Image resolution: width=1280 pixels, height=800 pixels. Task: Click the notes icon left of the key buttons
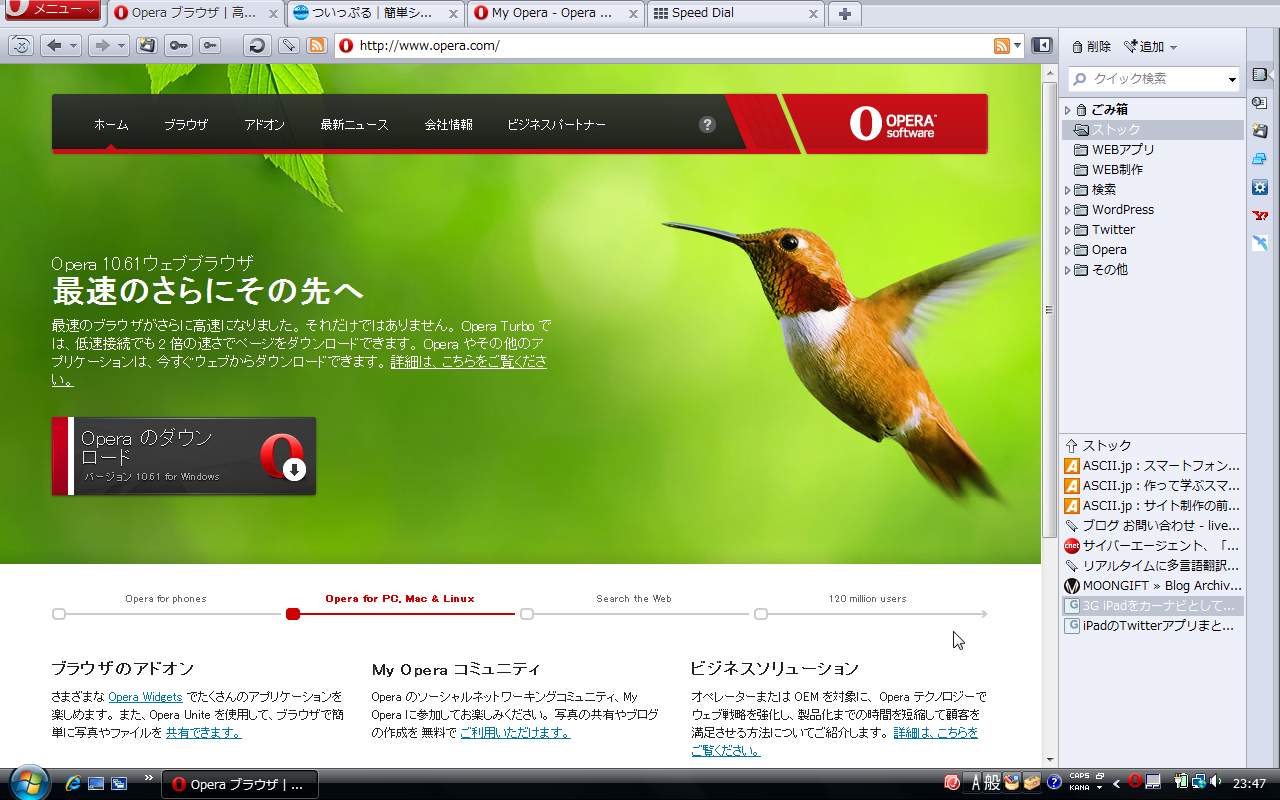pos(146,45)
